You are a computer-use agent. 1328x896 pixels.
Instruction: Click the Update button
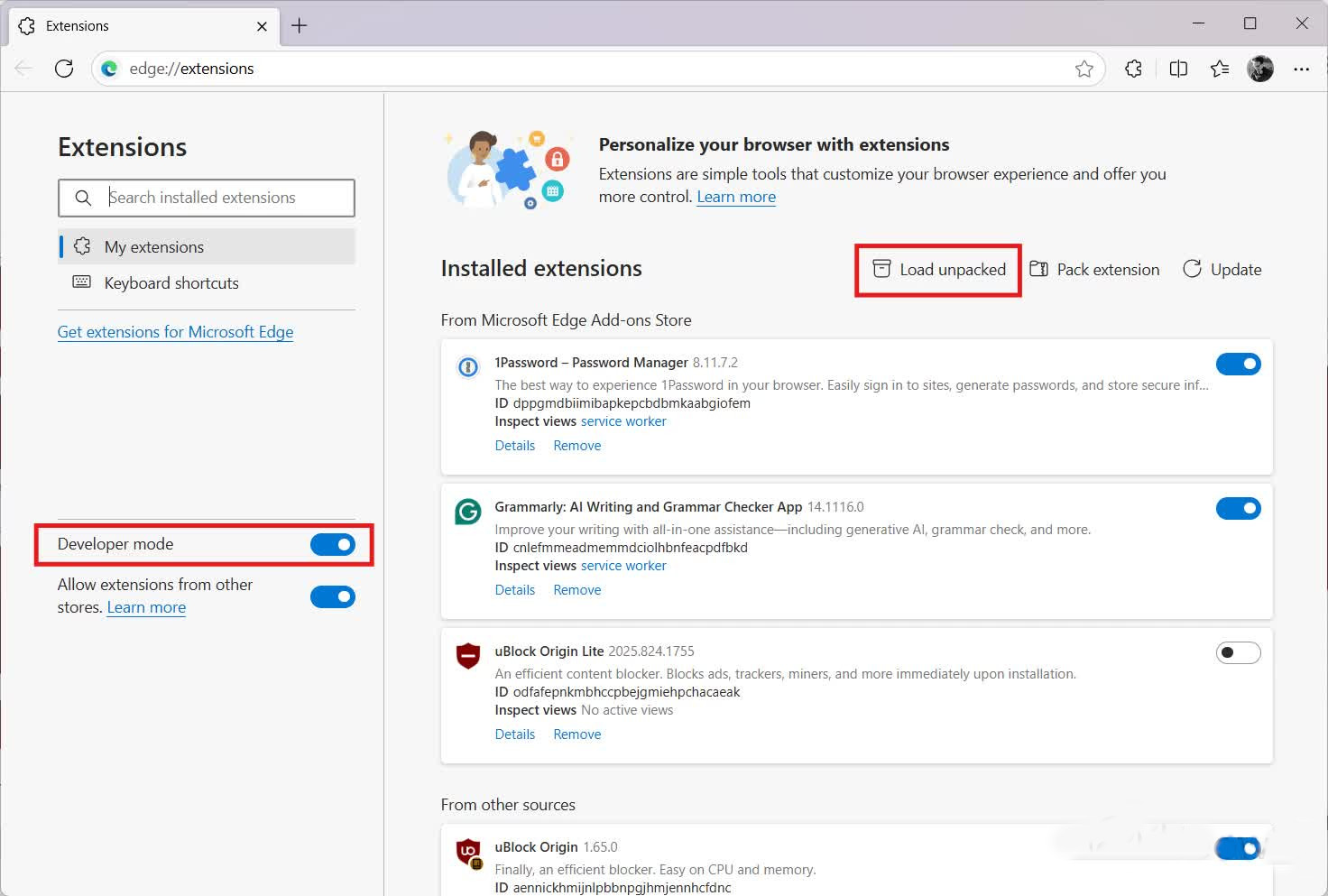(x=1222, y=270)
